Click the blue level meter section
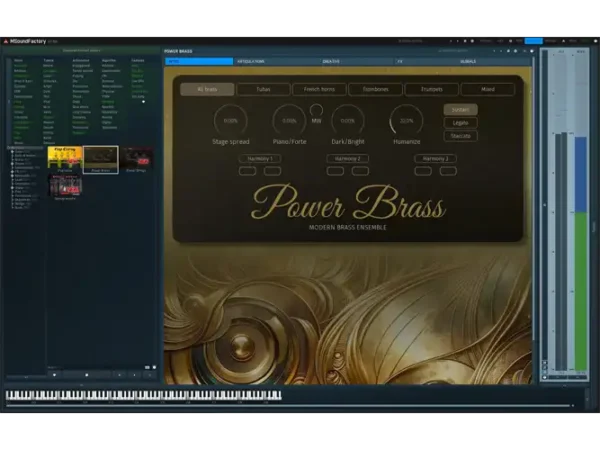Viewport: 600px width, 450px height. point(581,174)
